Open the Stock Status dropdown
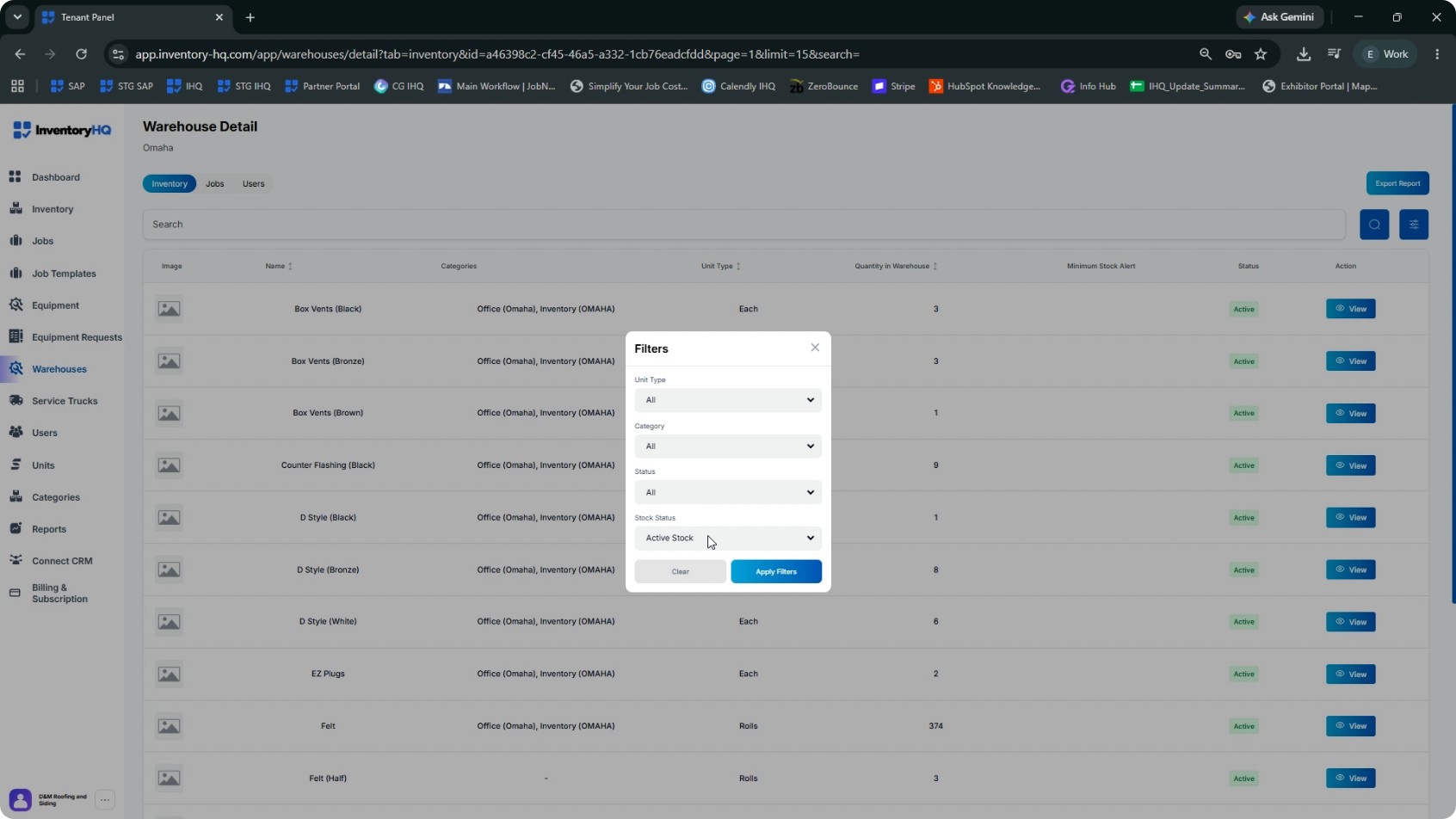The image size is (1456, 819). [x=728, y=539]
